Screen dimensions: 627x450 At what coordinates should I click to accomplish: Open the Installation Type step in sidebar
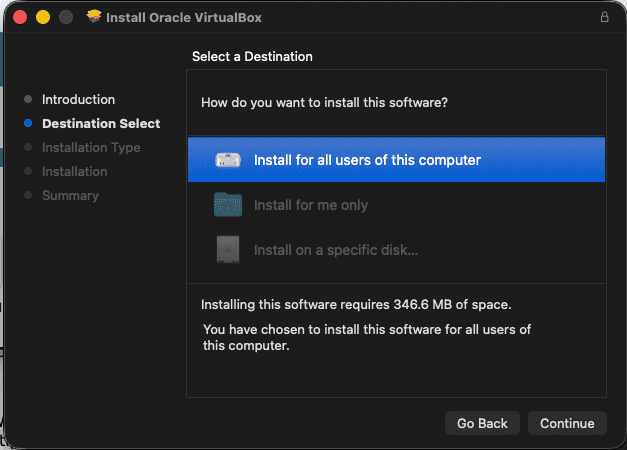tap(91, 148)
